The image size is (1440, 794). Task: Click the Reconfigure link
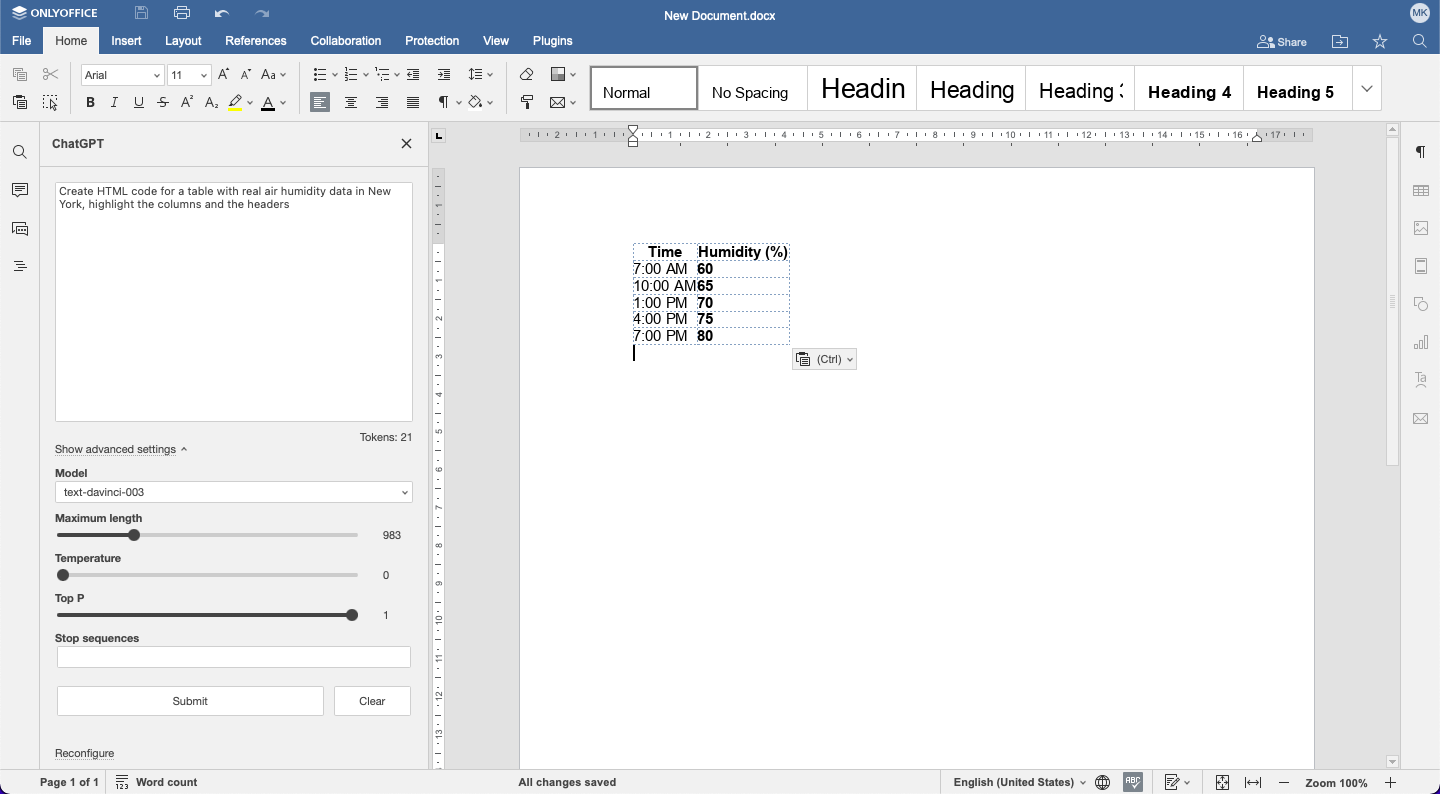pos(85,753)
